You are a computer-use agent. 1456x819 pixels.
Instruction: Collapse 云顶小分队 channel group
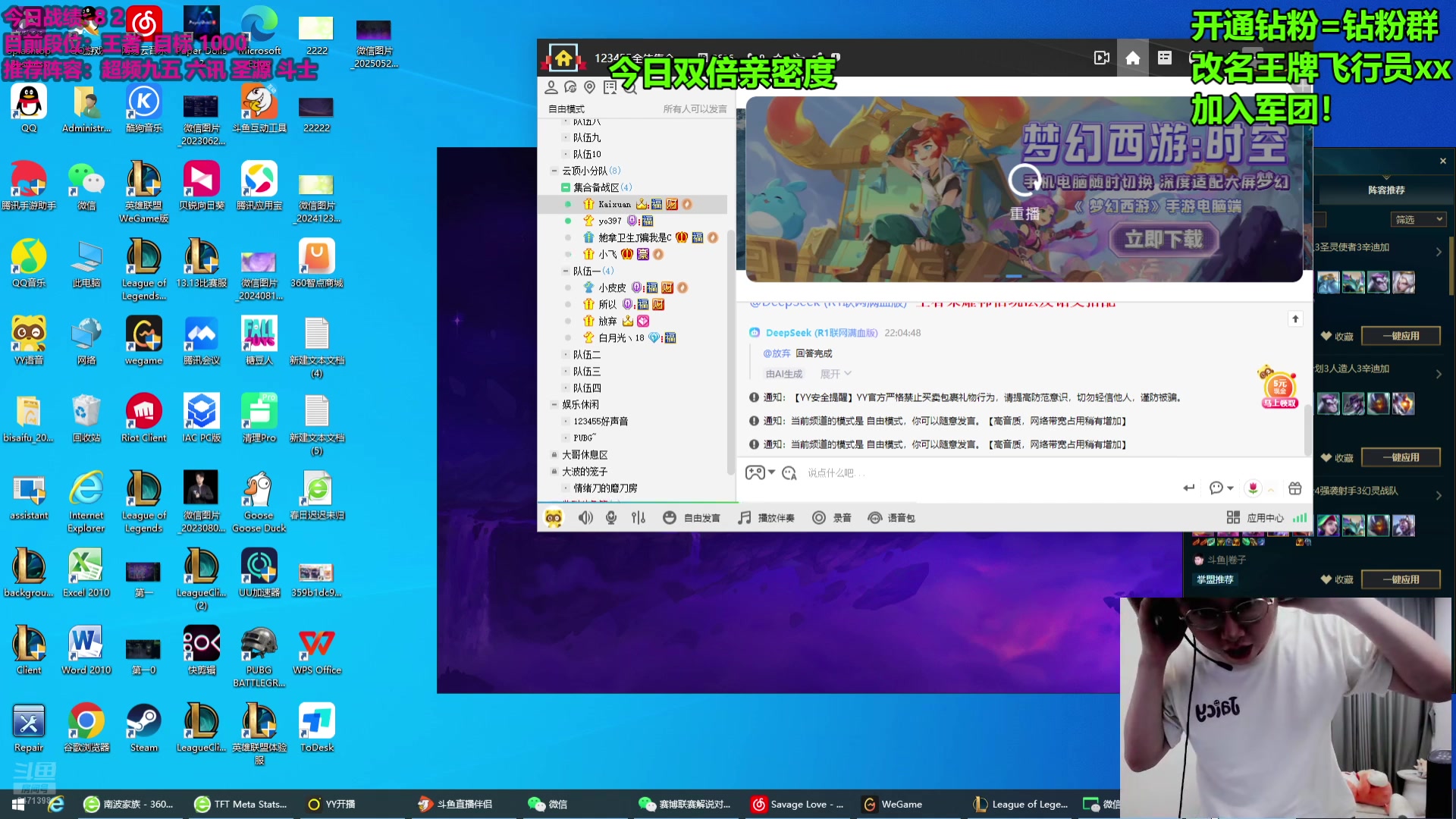click(x=554, y=171)
